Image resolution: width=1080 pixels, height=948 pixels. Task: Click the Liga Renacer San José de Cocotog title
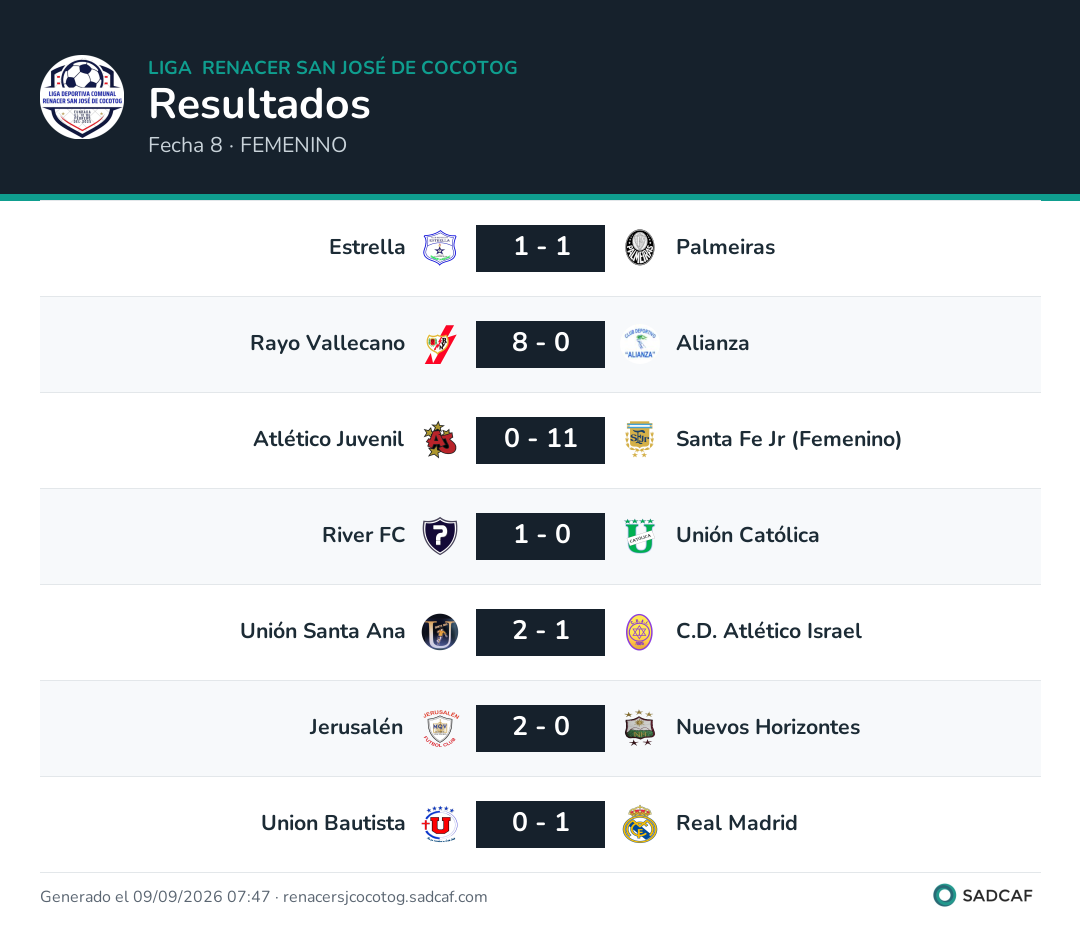333,68
